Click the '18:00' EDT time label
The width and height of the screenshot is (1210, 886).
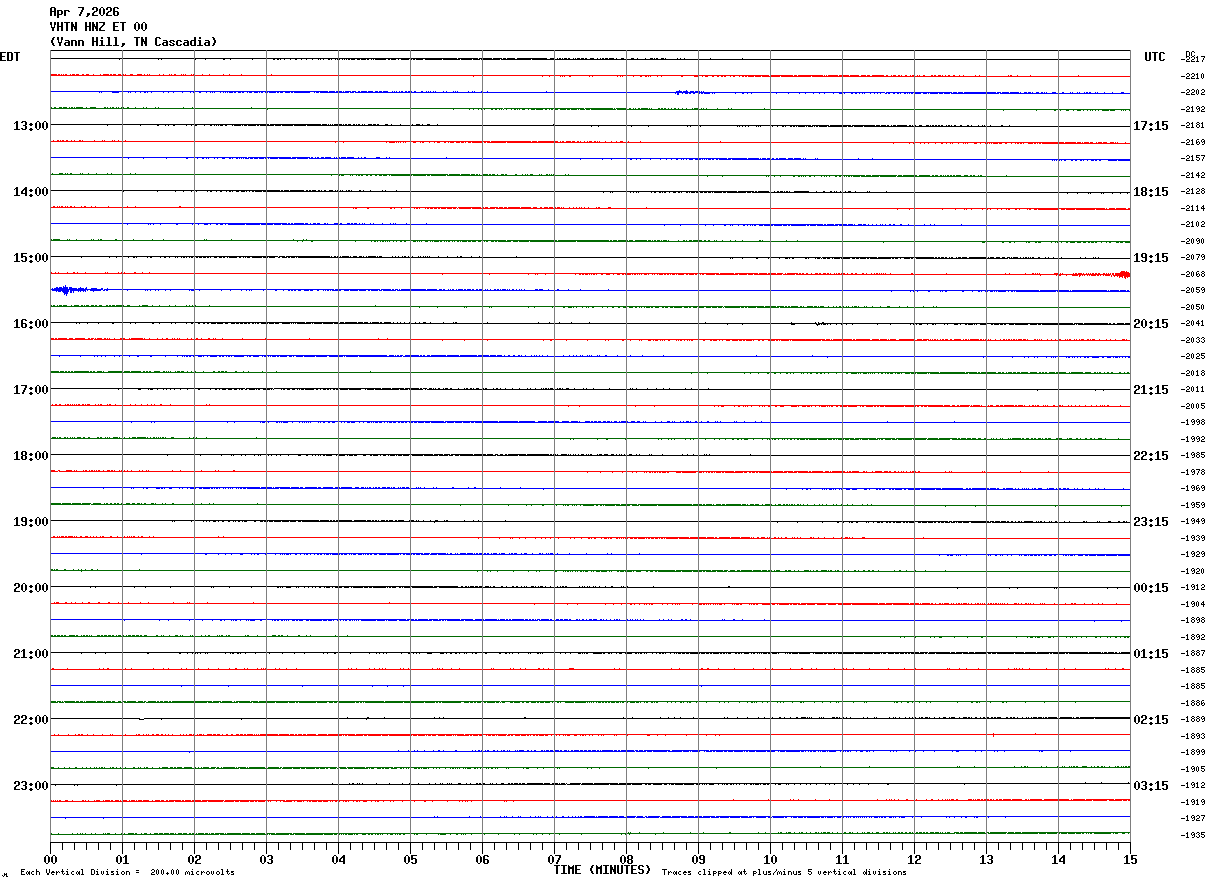[30, 456]
